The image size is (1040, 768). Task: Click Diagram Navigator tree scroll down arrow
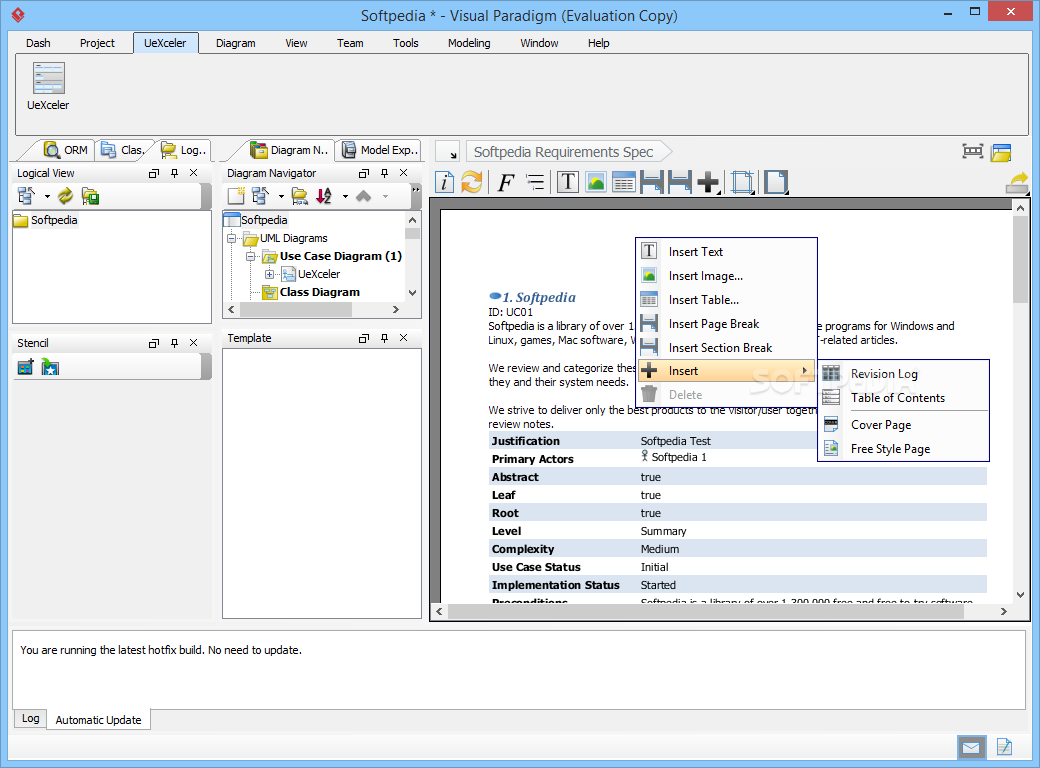click(413, 292)
